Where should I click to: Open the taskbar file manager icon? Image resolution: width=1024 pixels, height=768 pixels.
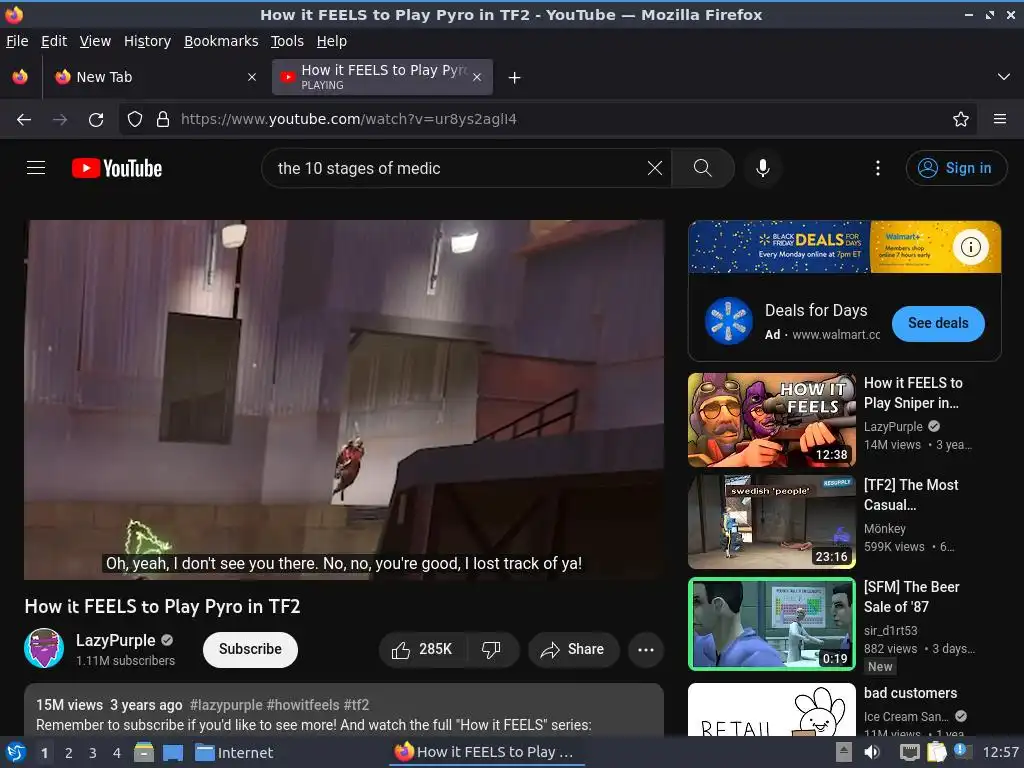pyautogui.click(x=144, y=752)
